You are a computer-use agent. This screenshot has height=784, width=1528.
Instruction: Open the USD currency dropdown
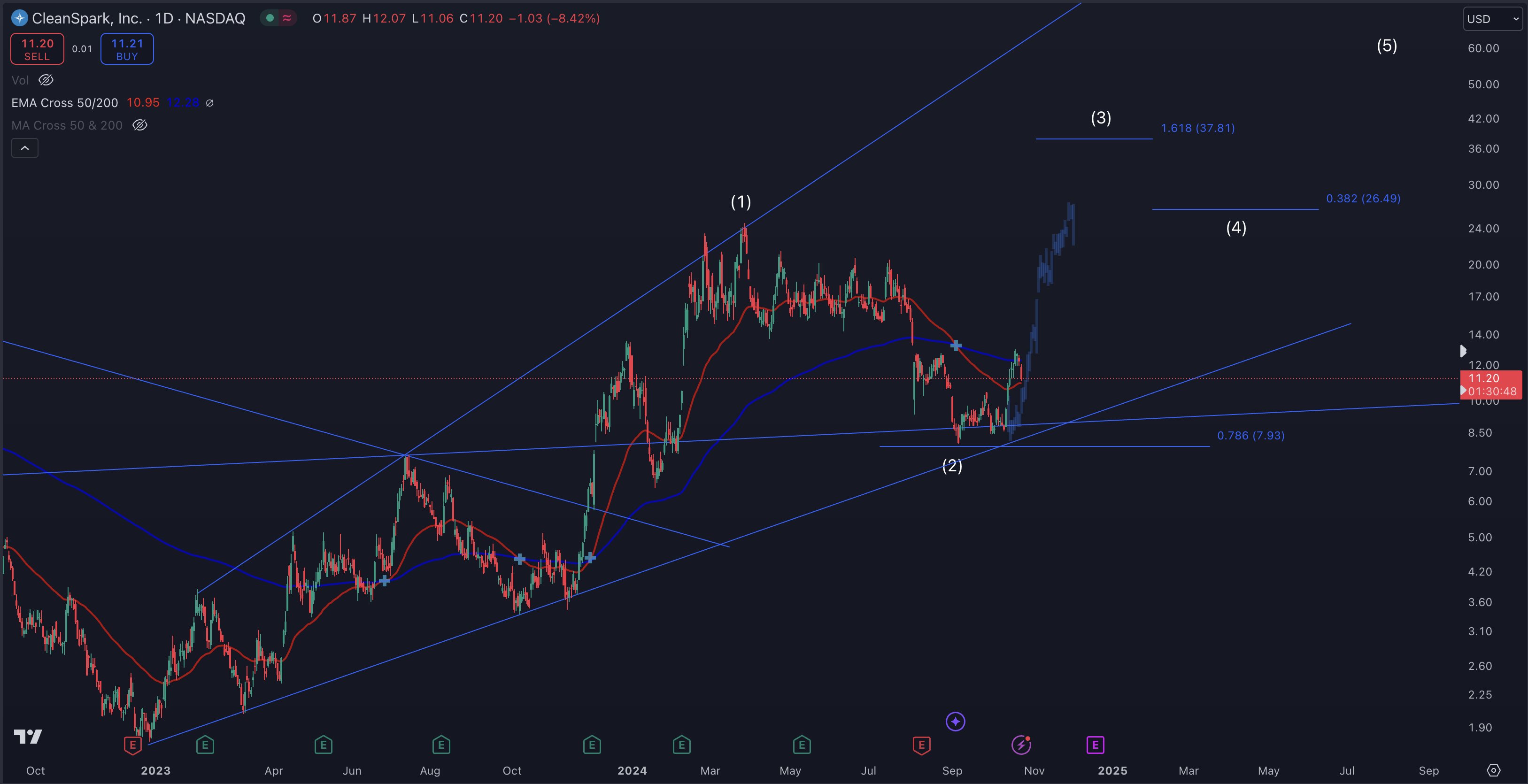[x=1492, y=19]
